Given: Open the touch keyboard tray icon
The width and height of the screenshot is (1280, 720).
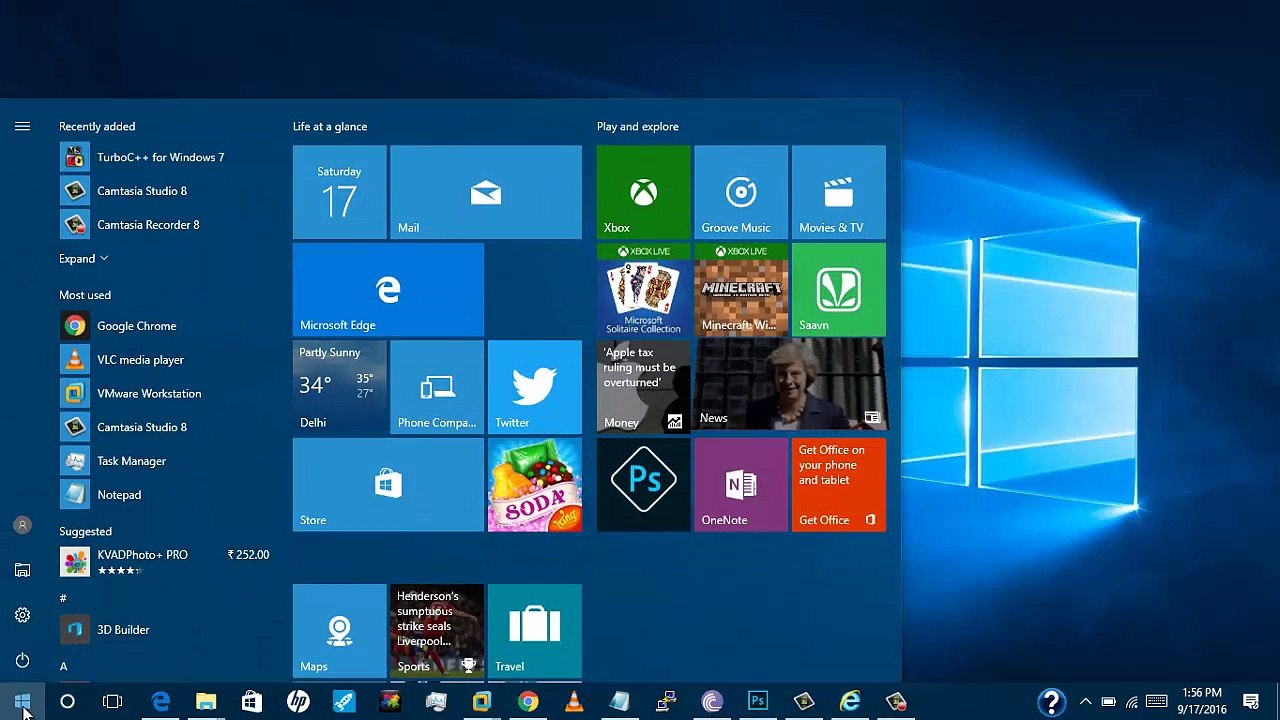Looking at the screenshot, I should [1157, 702].
